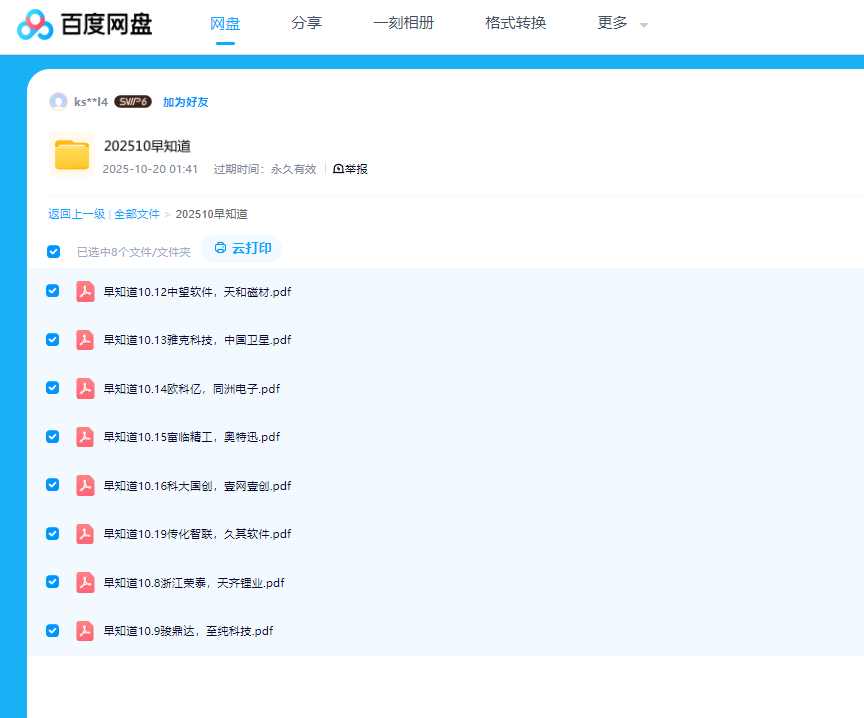Click the SVIP6 membership badge
Image resolution: width=864 pixels, height=718 pixels.
pyautogui.click(x=133, y=102)
